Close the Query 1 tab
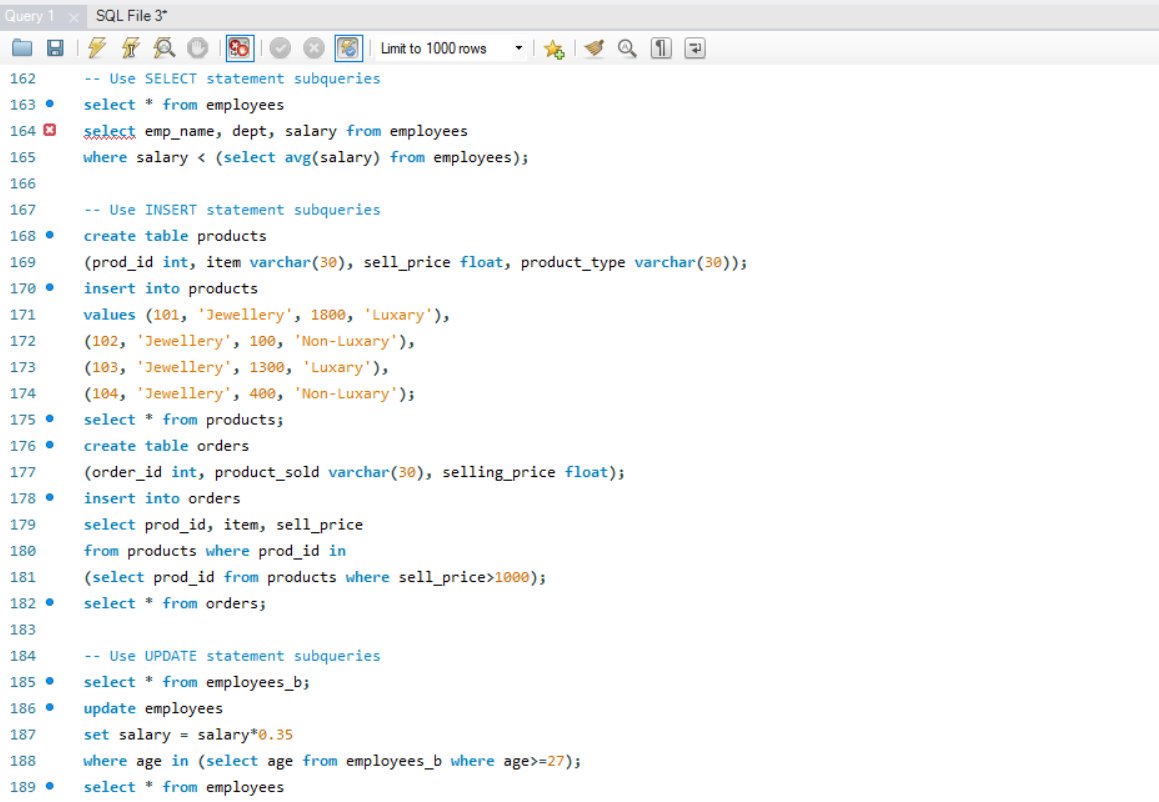Image resolution: width=1159 pixels, height=802 pixels. tap(73, 16)
